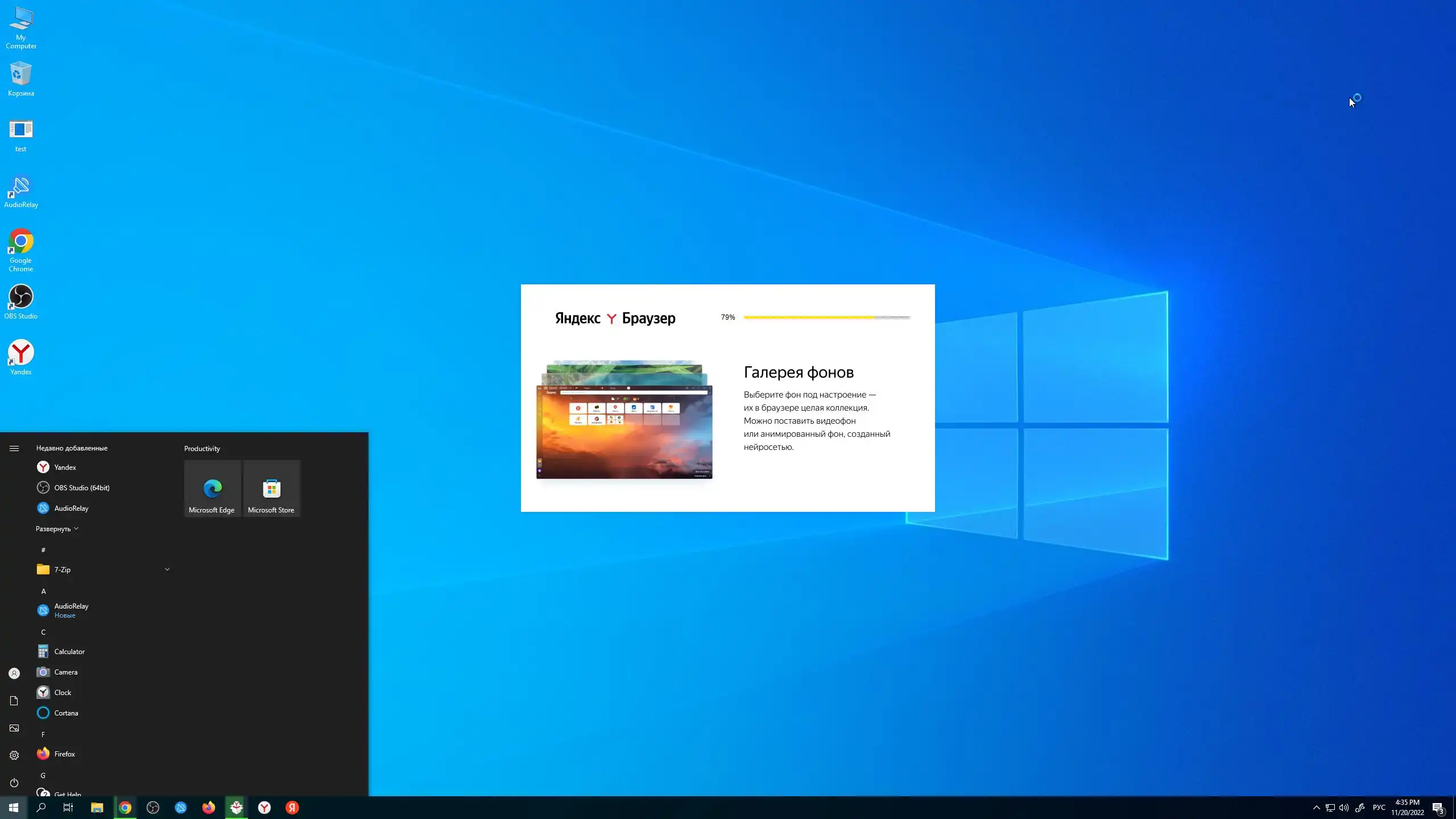Click the red Yandex icon in the taskbar
This screenshot has height=819, width=1456.
(292, 808)
